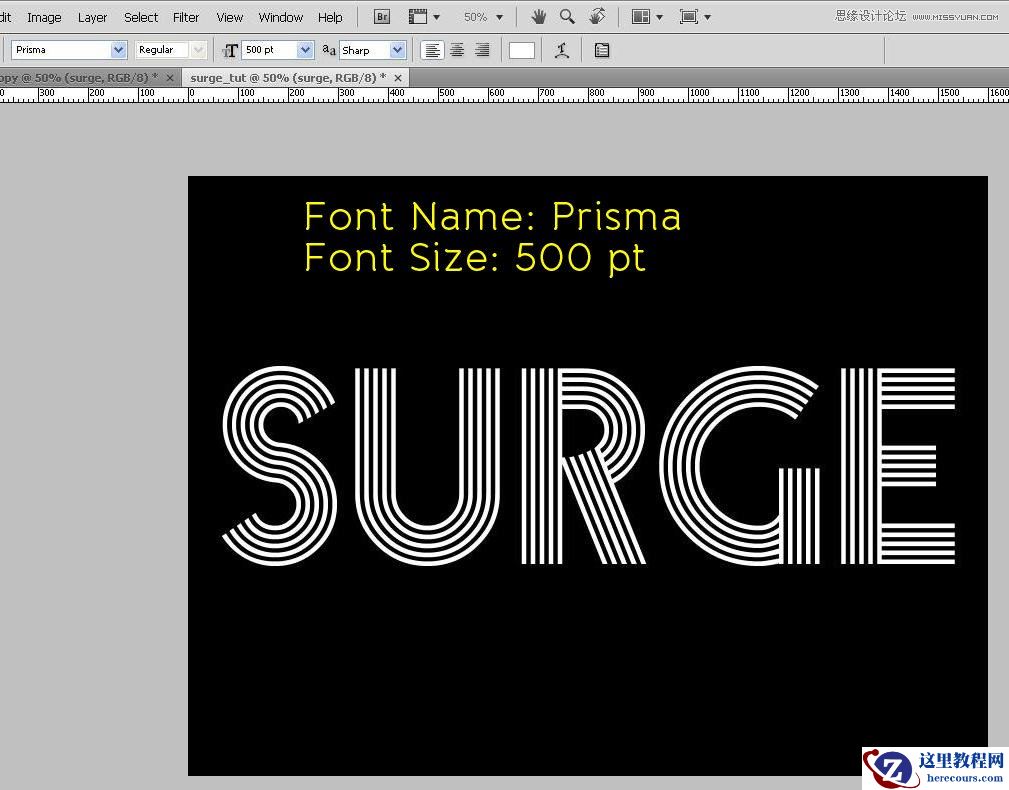The width and height of the screenshot is (1009, 790).
Task: Select the Zoom tool
Action: 566,16
